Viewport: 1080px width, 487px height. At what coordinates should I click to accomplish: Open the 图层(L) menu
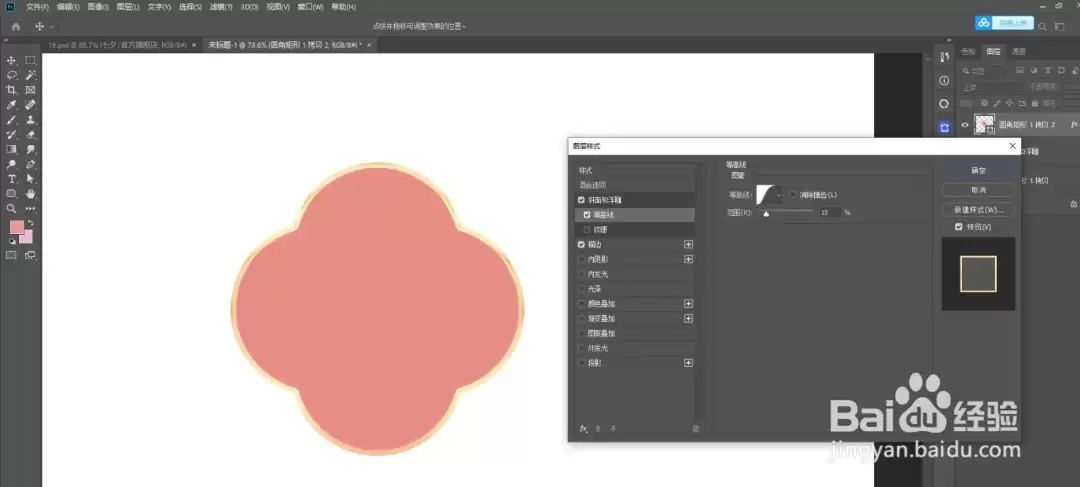[128, 7]
